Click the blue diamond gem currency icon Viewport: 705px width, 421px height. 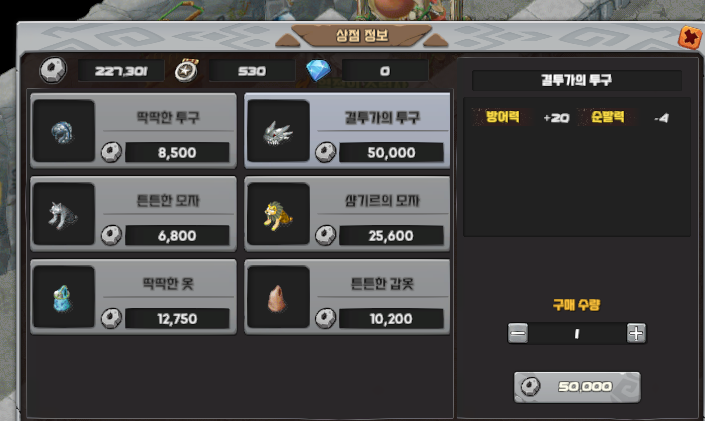pos(318,71)
